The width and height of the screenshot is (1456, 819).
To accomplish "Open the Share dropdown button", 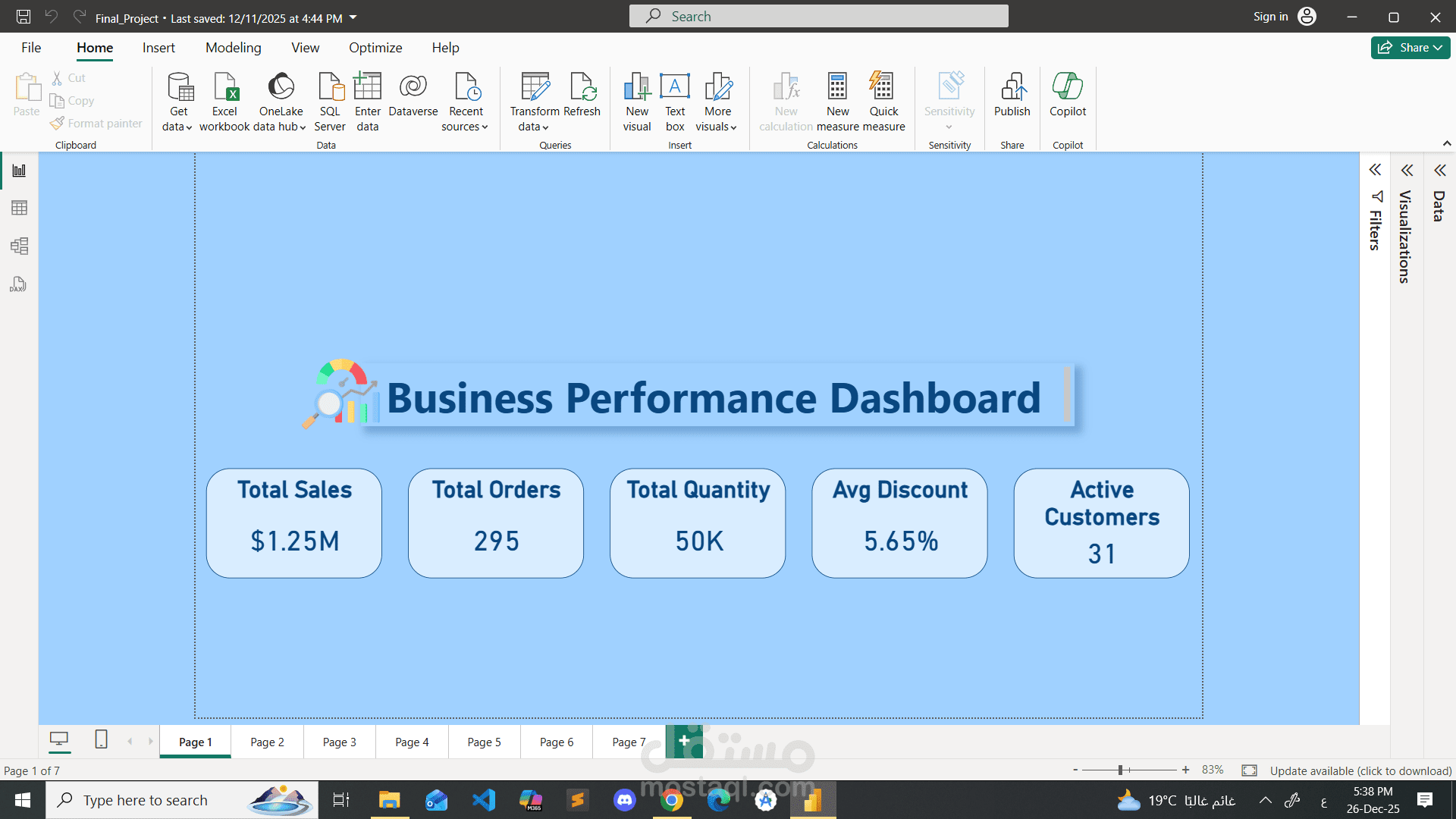I will [1410, 48].
